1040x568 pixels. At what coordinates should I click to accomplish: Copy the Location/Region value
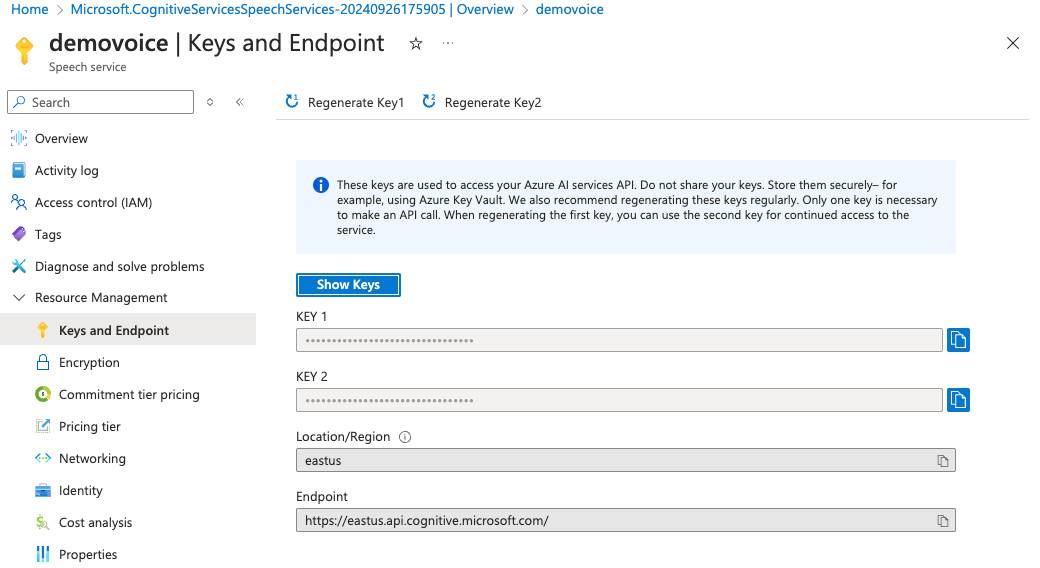tap(942, 461)
